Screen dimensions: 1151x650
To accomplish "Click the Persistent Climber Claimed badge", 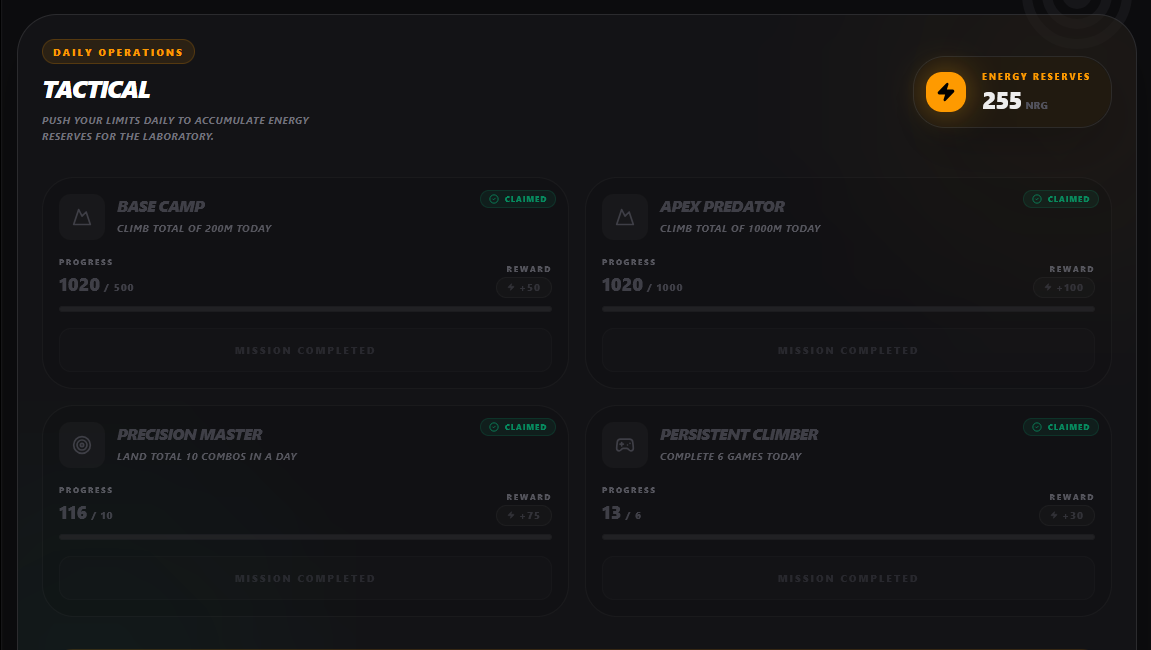I will (1061, 427).
